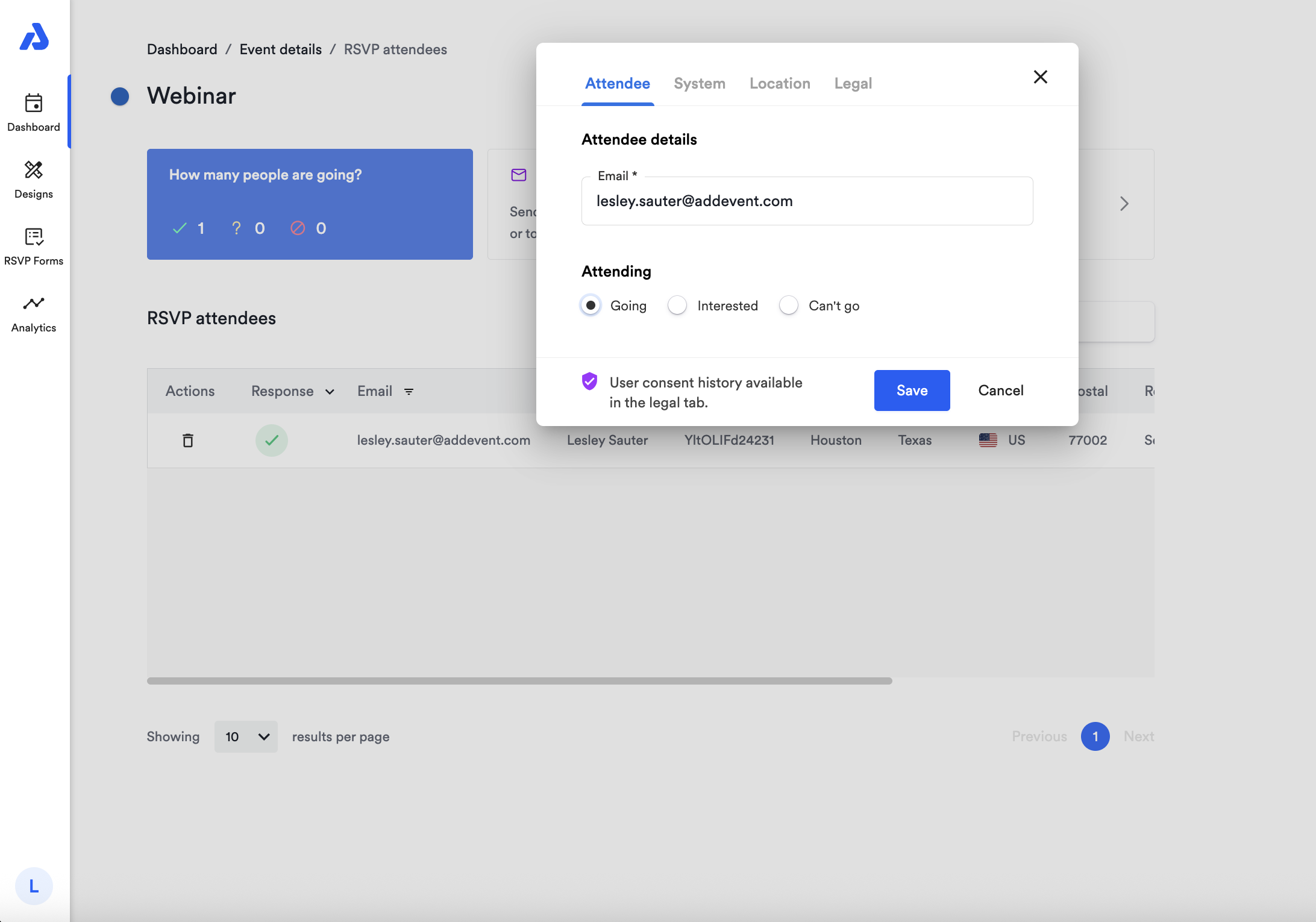1316x922 pixels.
Task: Expand the Response column dropdown
Action: pyautogui.click(x=330, y=392)
